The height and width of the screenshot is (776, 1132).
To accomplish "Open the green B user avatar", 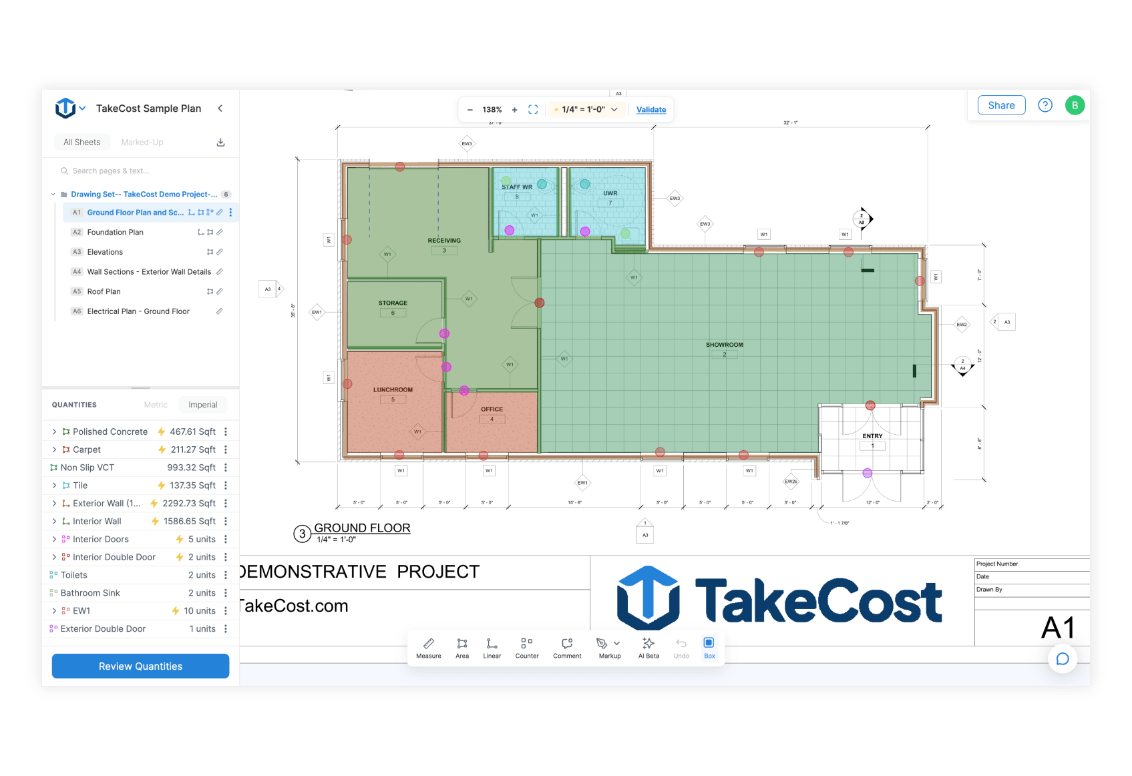I will tap(1074, 105).
